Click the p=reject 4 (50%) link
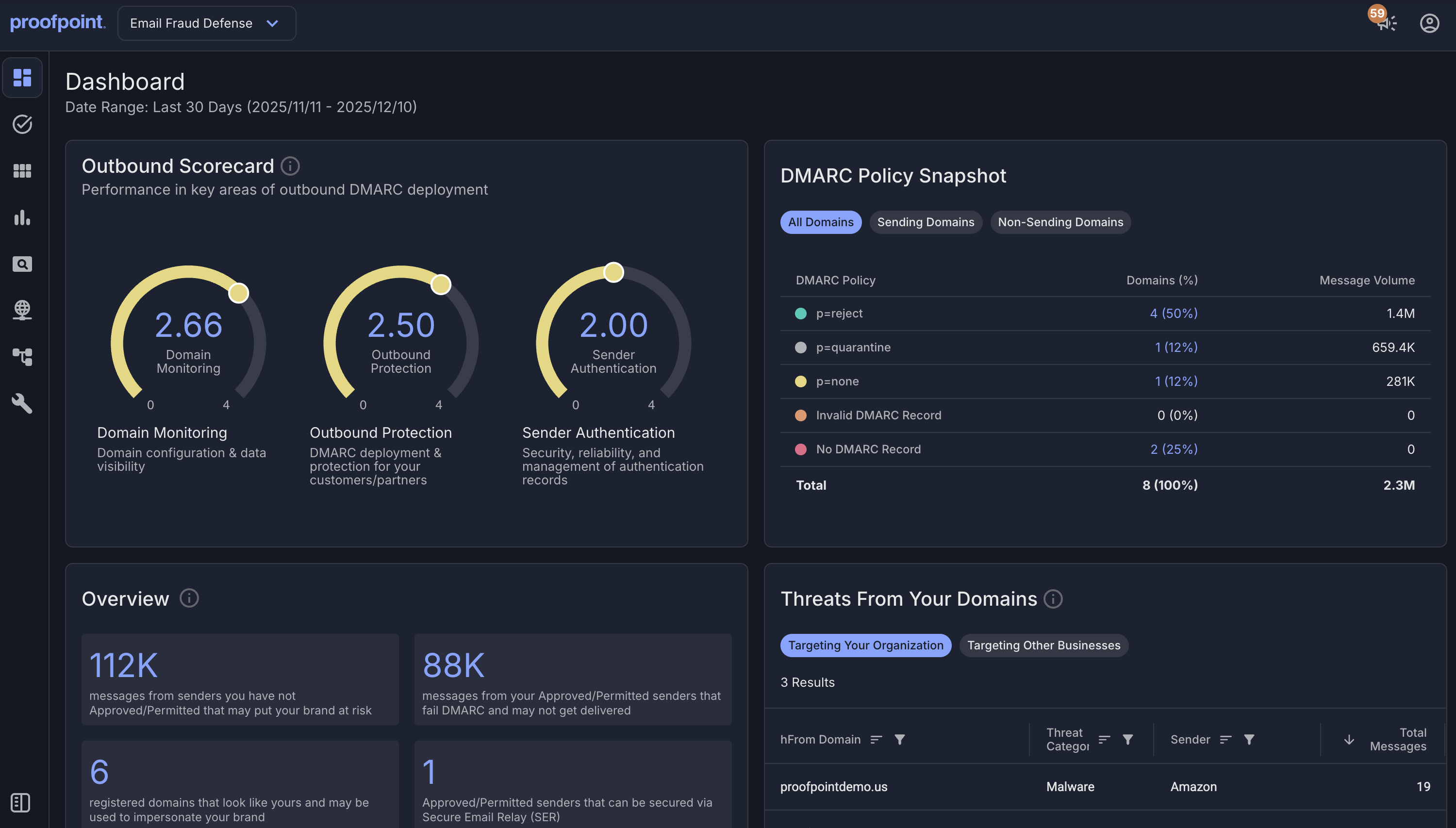Image resolution: width=1456 pixels, height=828 pixels. [1173, 314]
